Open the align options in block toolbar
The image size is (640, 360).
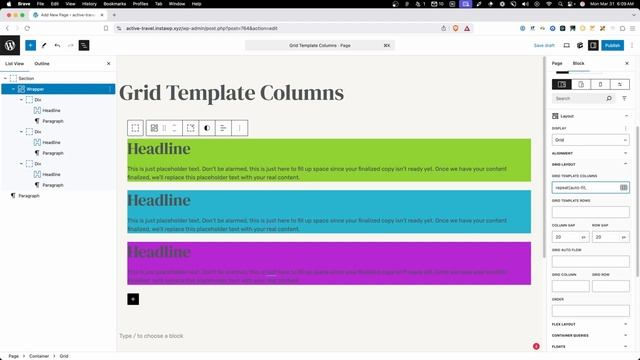223,128
